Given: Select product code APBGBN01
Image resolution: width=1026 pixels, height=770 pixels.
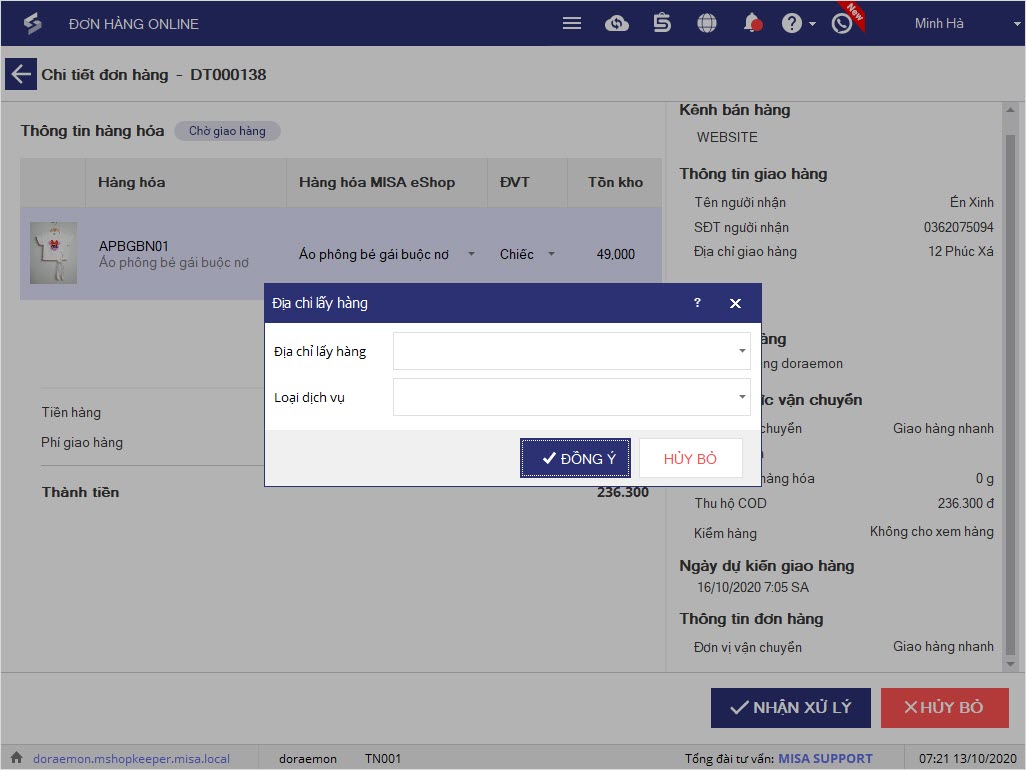Looking at the screenshot, I should click(x=133, y=246).
